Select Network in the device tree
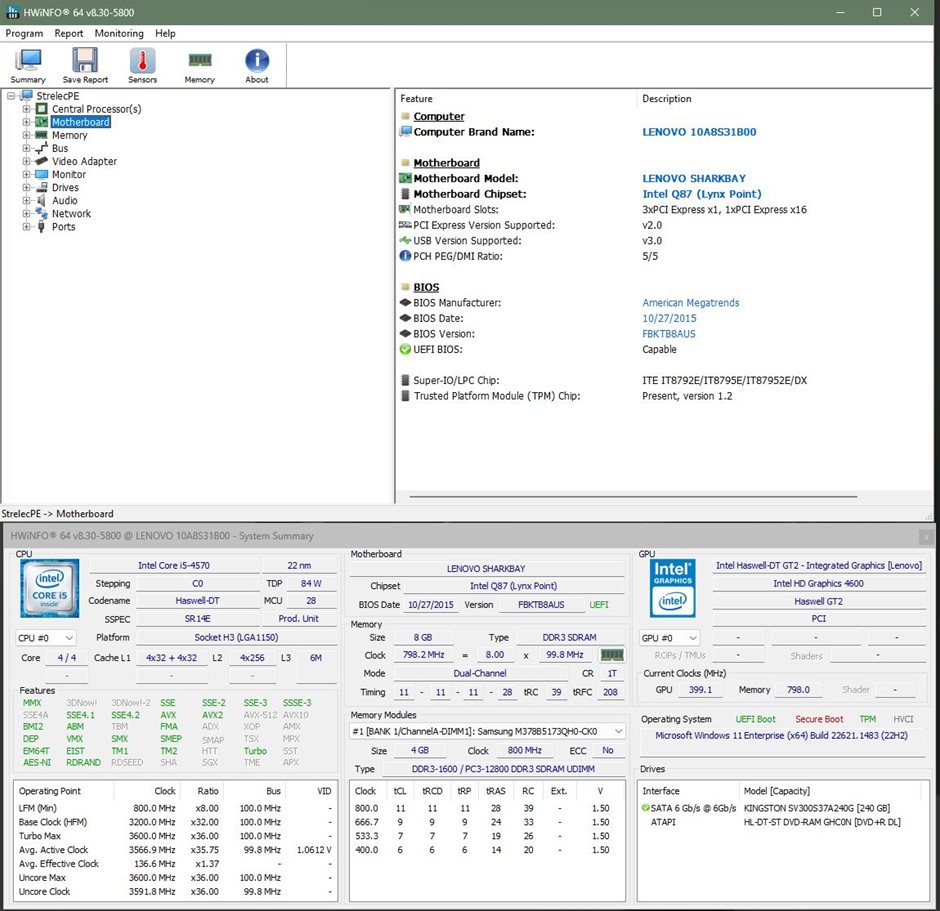Viewport: 940px width, 911px height. click(x=71, y=214)
